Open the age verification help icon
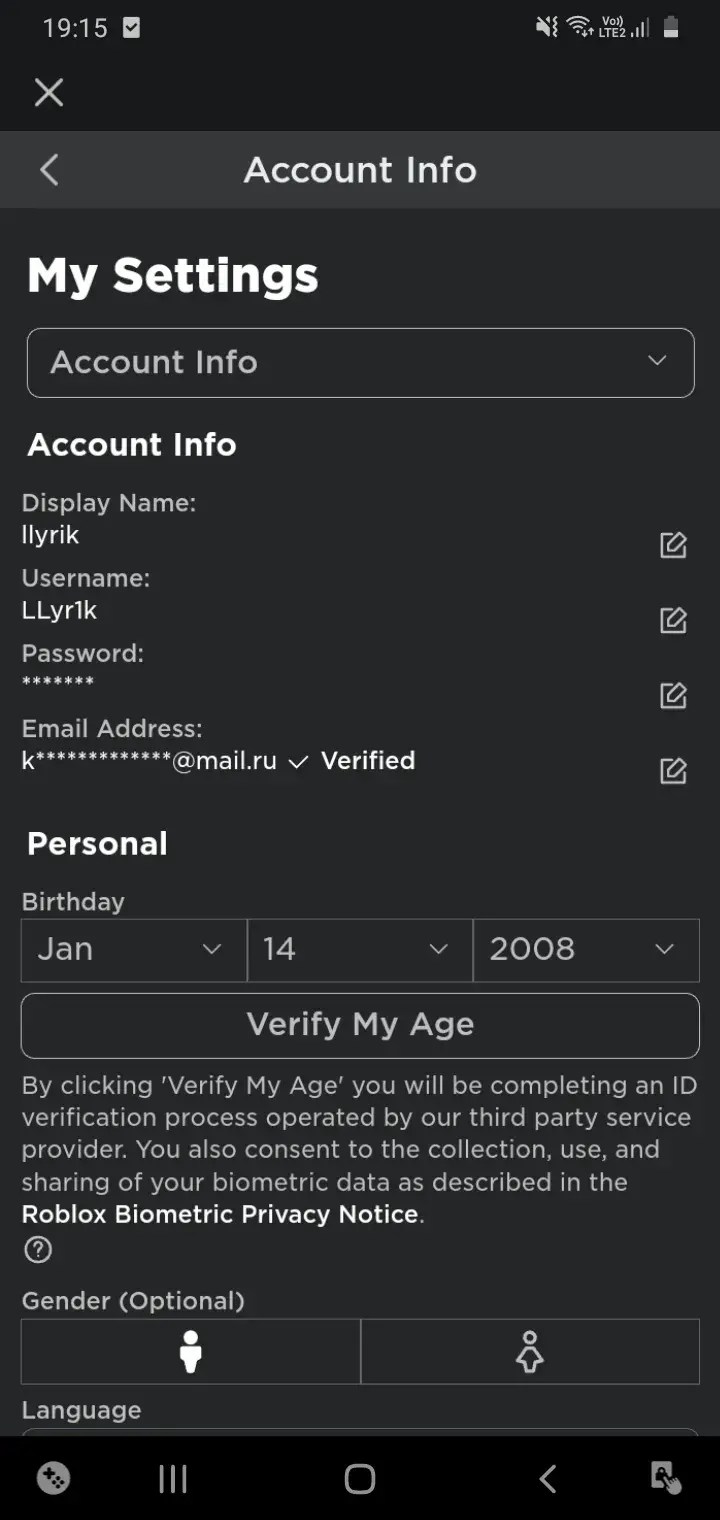720x1520 pixels. 38,1250
